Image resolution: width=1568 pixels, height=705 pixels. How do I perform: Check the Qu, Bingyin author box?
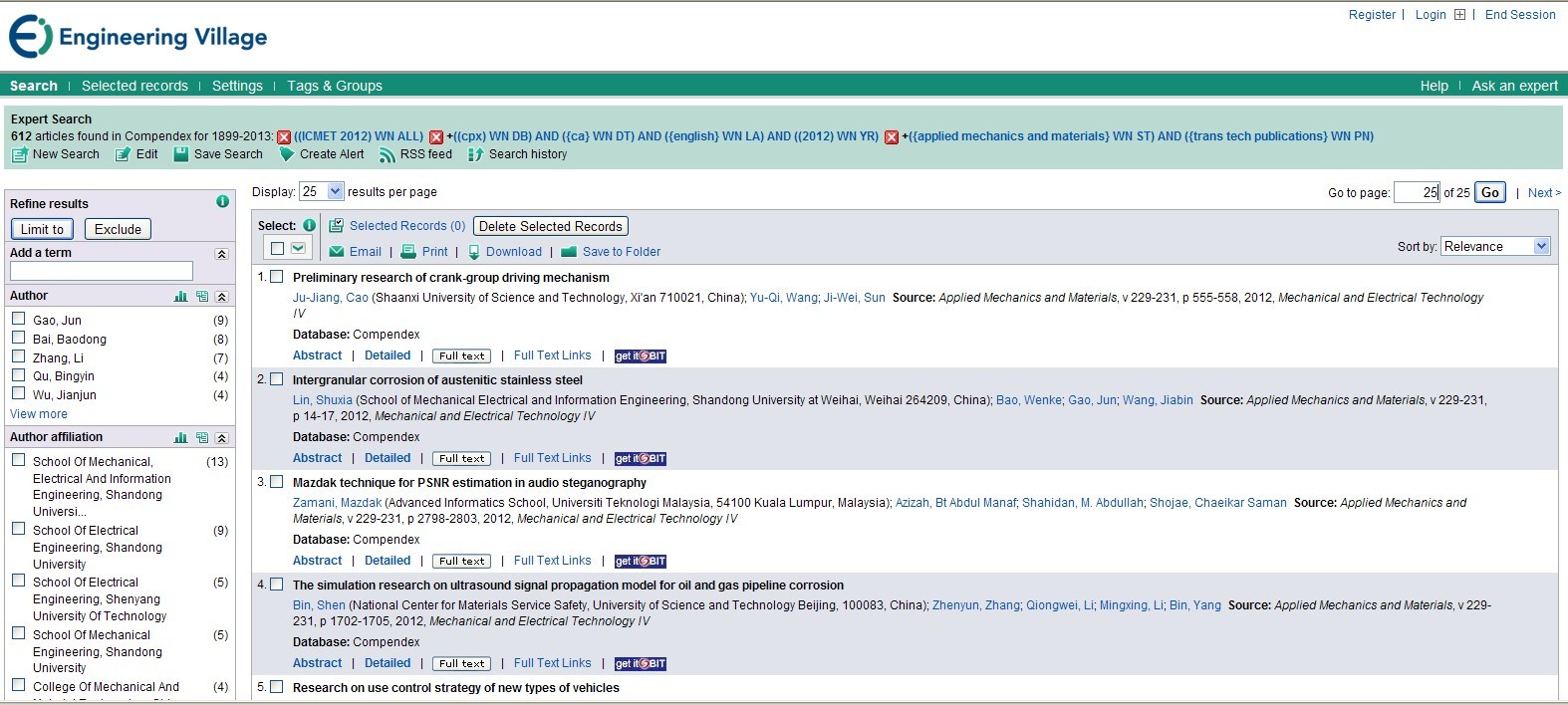point(18,374)
